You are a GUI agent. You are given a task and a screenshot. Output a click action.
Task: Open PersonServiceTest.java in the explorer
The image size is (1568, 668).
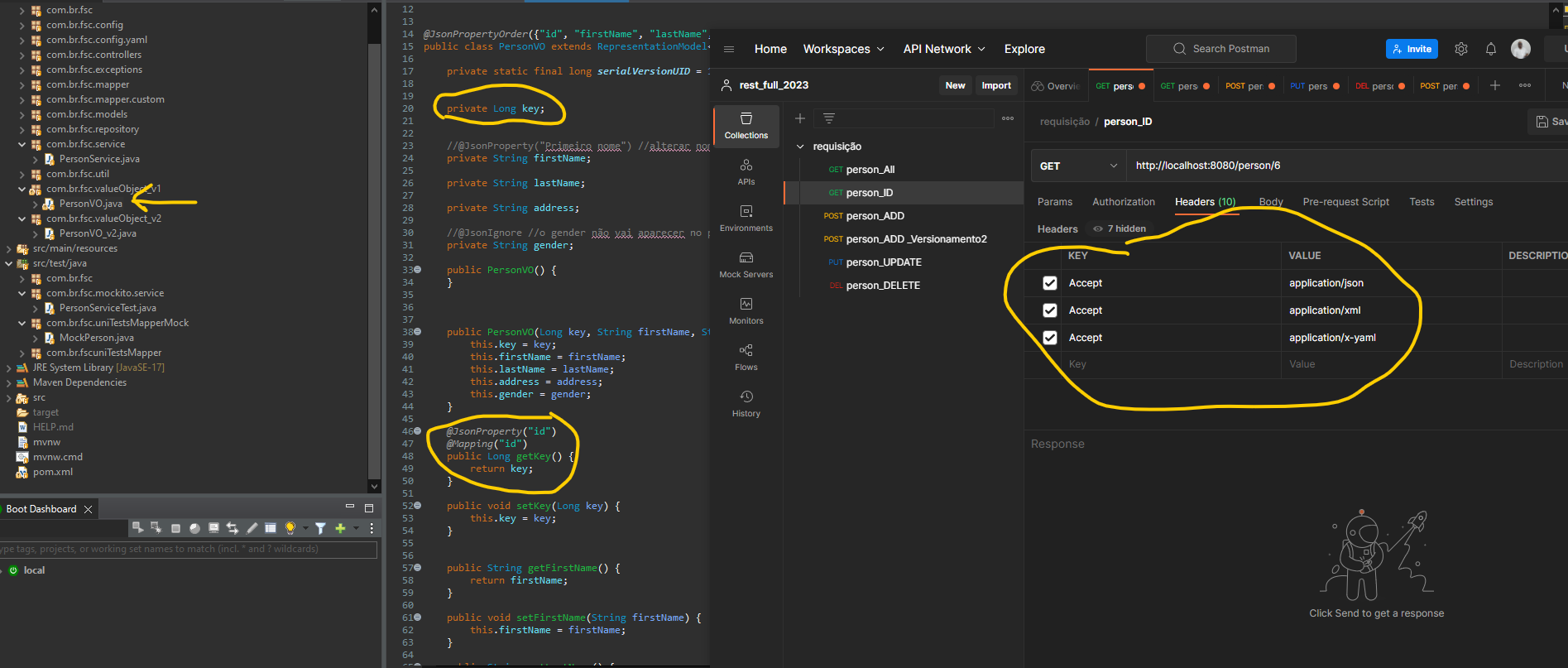(108, 308)
